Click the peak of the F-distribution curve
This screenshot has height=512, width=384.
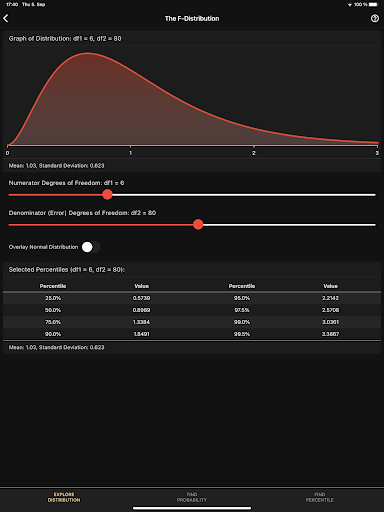pos(88,53)
